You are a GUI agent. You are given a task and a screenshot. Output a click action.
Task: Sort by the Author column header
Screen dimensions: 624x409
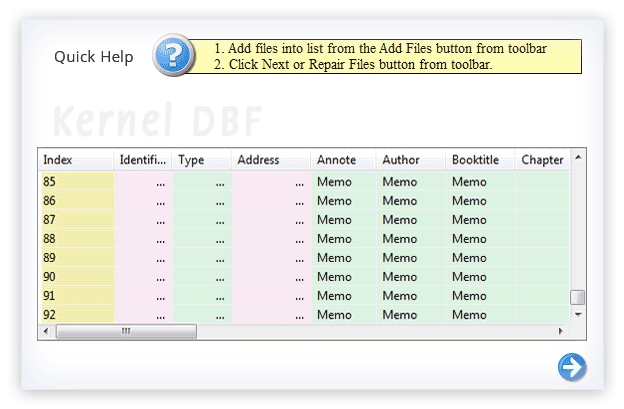(x=411, y=160)
